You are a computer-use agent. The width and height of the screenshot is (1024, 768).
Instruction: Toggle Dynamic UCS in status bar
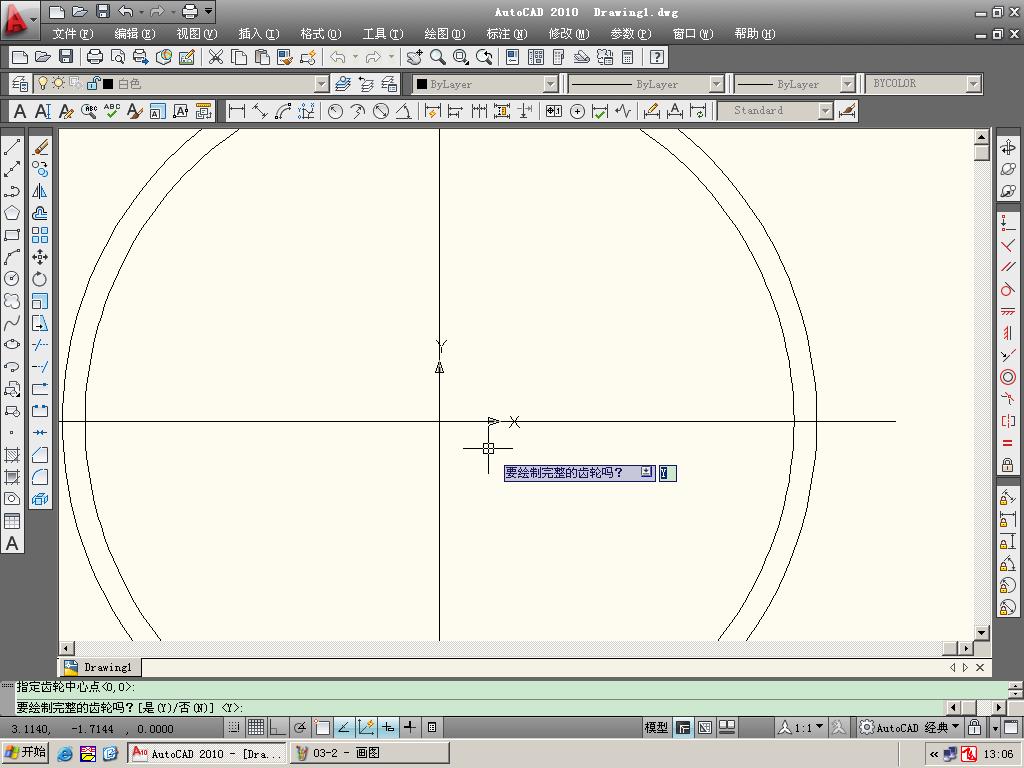[366, 727]
